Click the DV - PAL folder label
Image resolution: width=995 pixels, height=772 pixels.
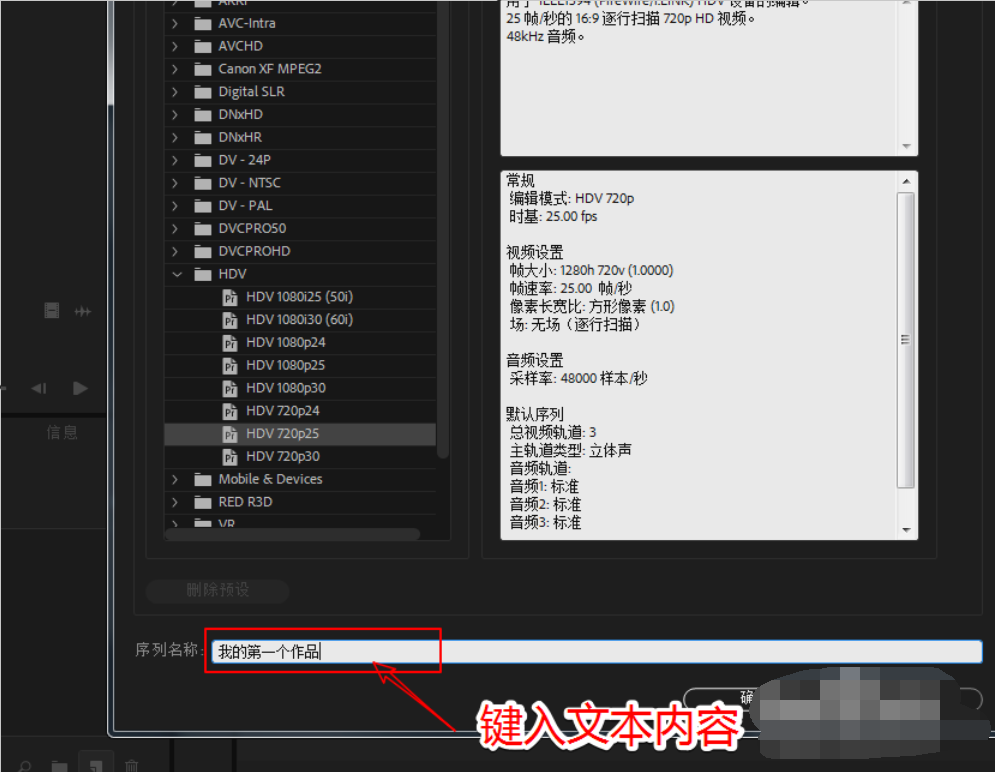click(x=245, y=206)
